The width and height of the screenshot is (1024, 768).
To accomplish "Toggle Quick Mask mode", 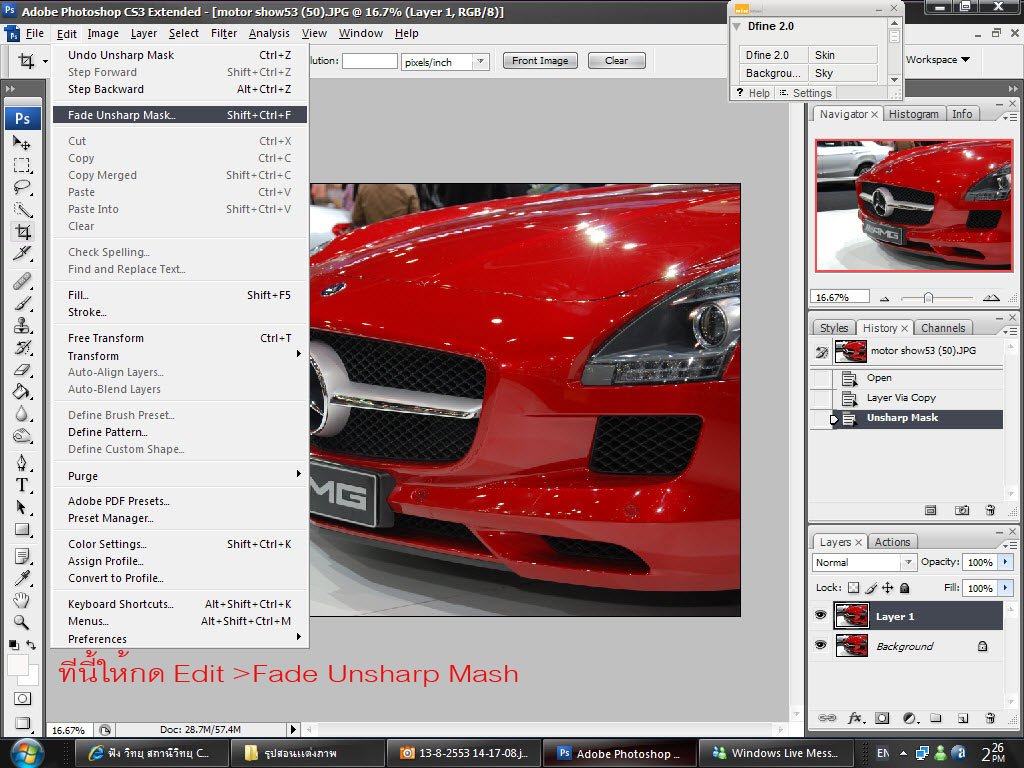I will coord(22,699).
